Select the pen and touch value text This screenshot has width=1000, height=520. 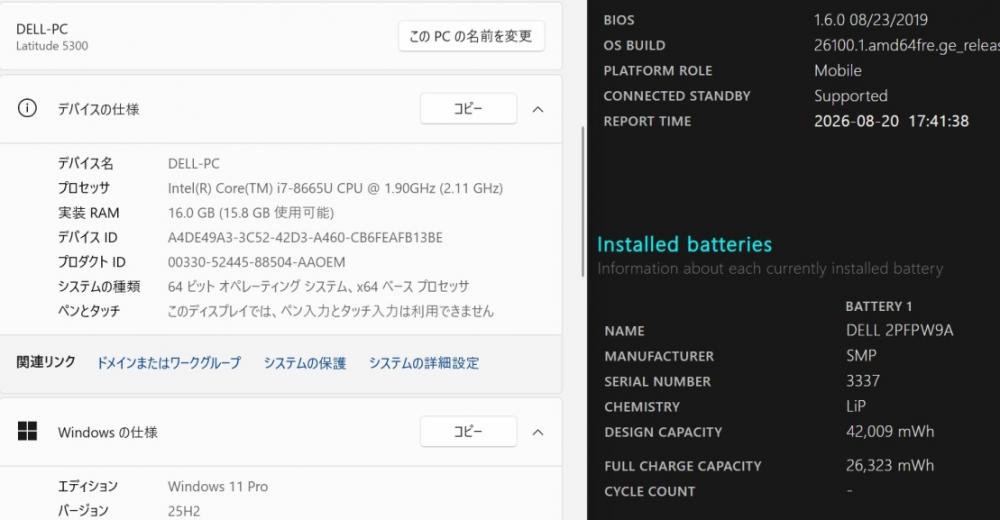click(x=330, y=311)
